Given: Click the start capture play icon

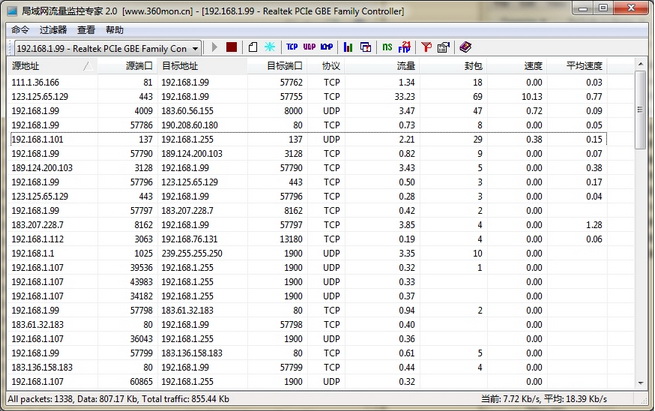Looking at the screenshot, I should [x=214, y=47].
